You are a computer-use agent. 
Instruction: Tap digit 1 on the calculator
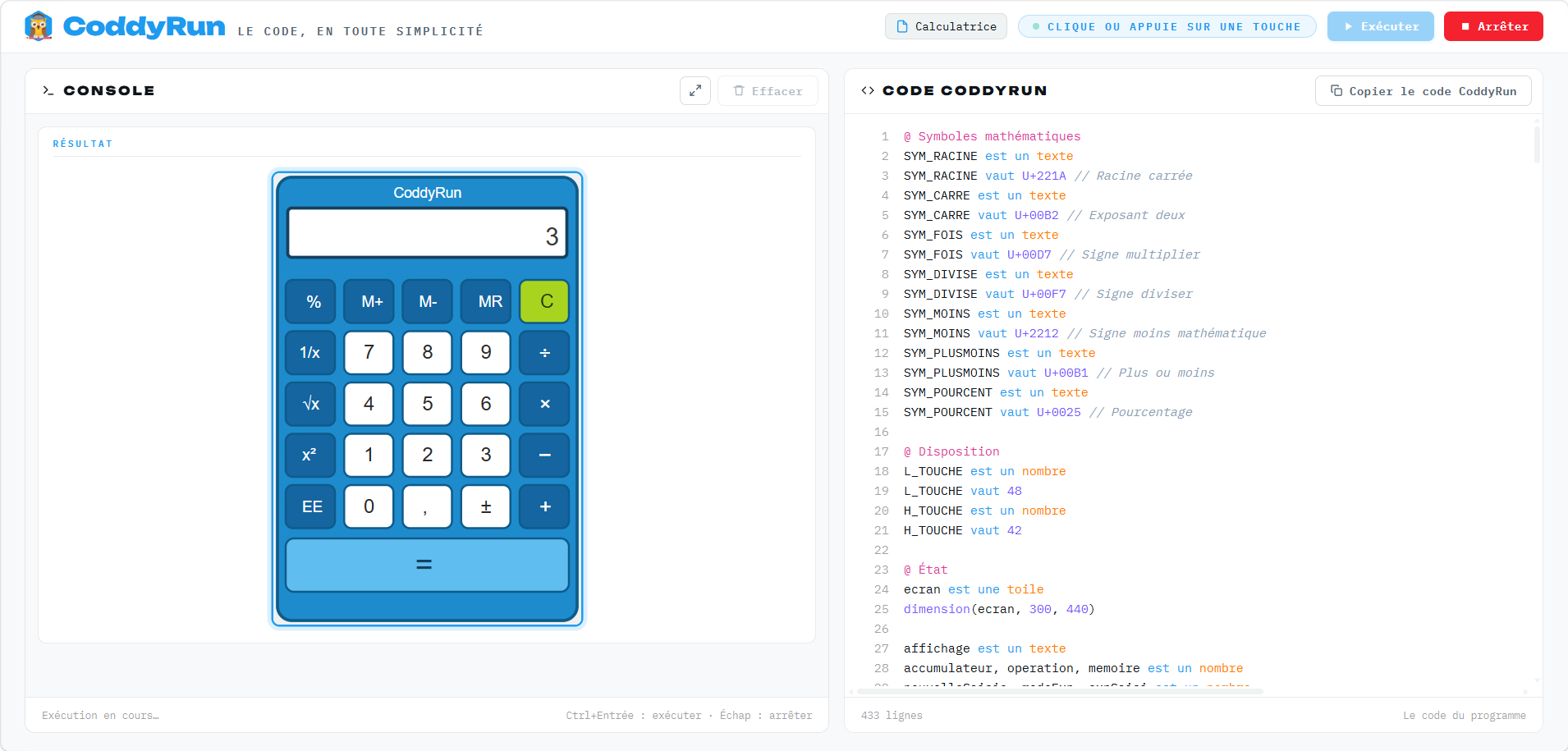[x=369, y=455]
